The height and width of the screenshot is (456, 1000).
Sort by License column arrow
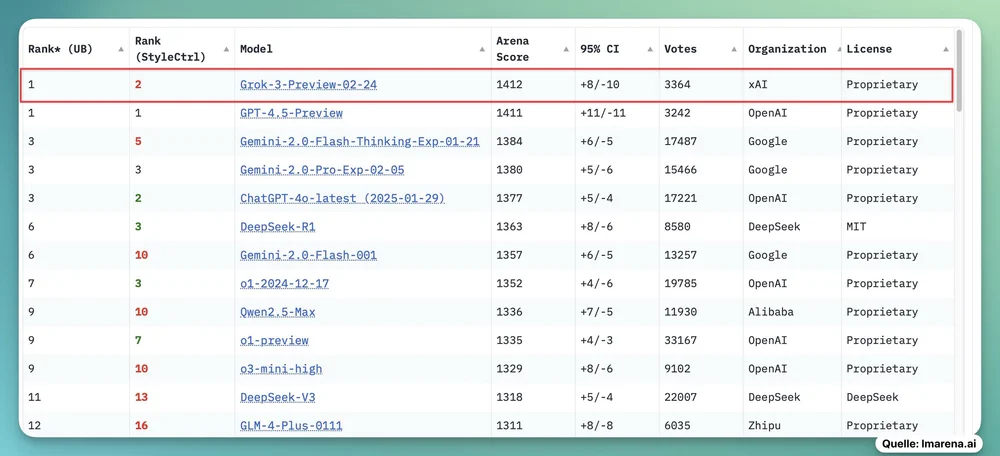pyautogui.click(x=946, y=49)
